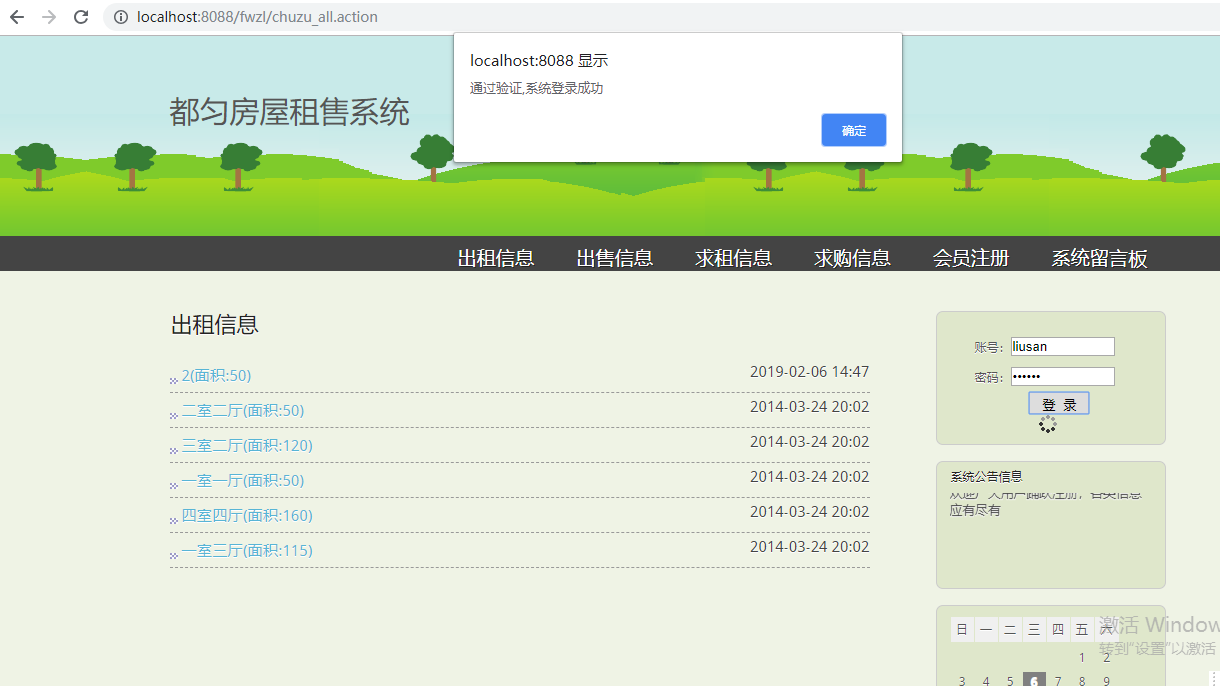1220x686 pixels.
Task: Click the browser forward arrow
Action: (49, 17)
